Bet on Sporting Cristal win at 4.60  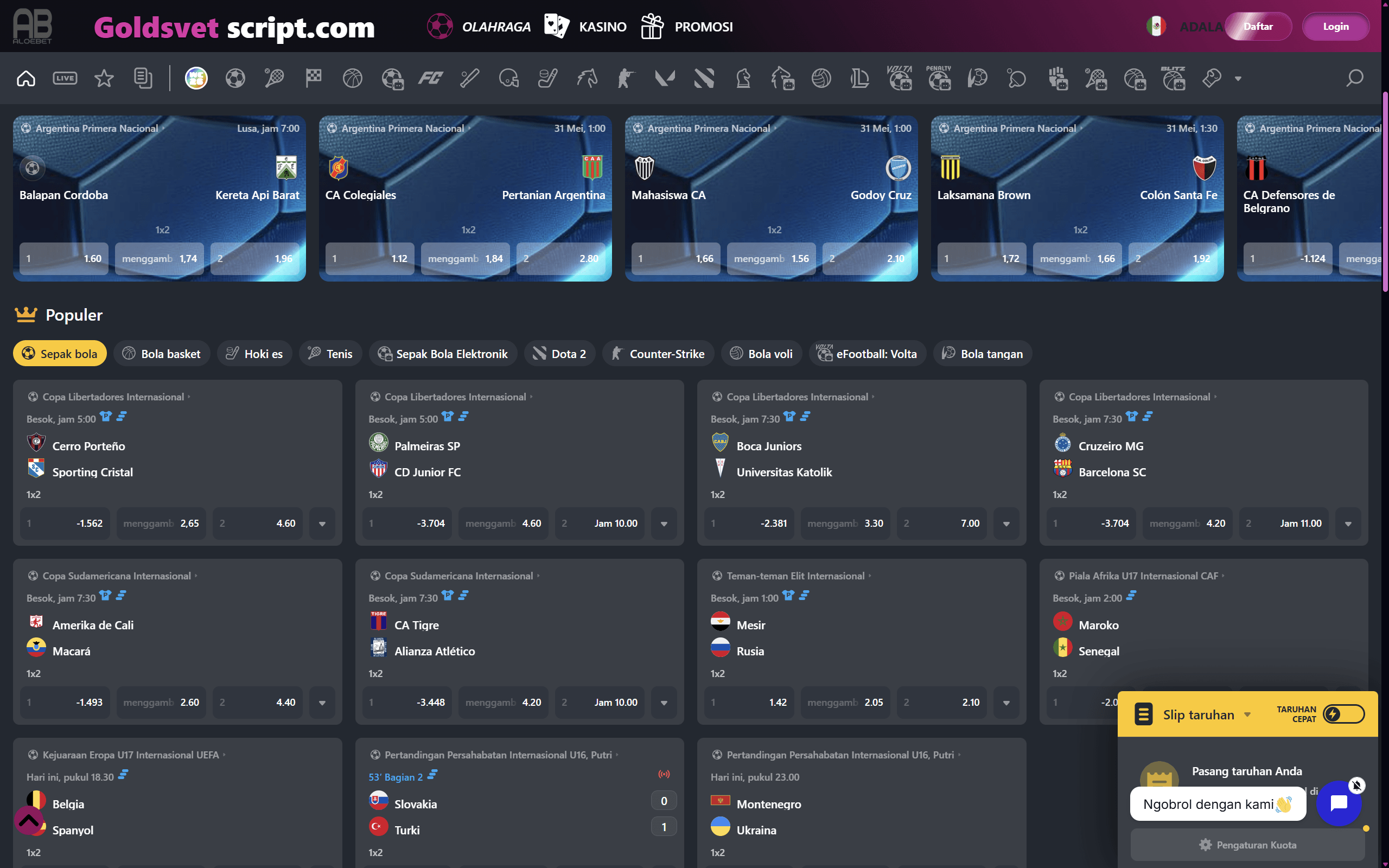[258, 524]
